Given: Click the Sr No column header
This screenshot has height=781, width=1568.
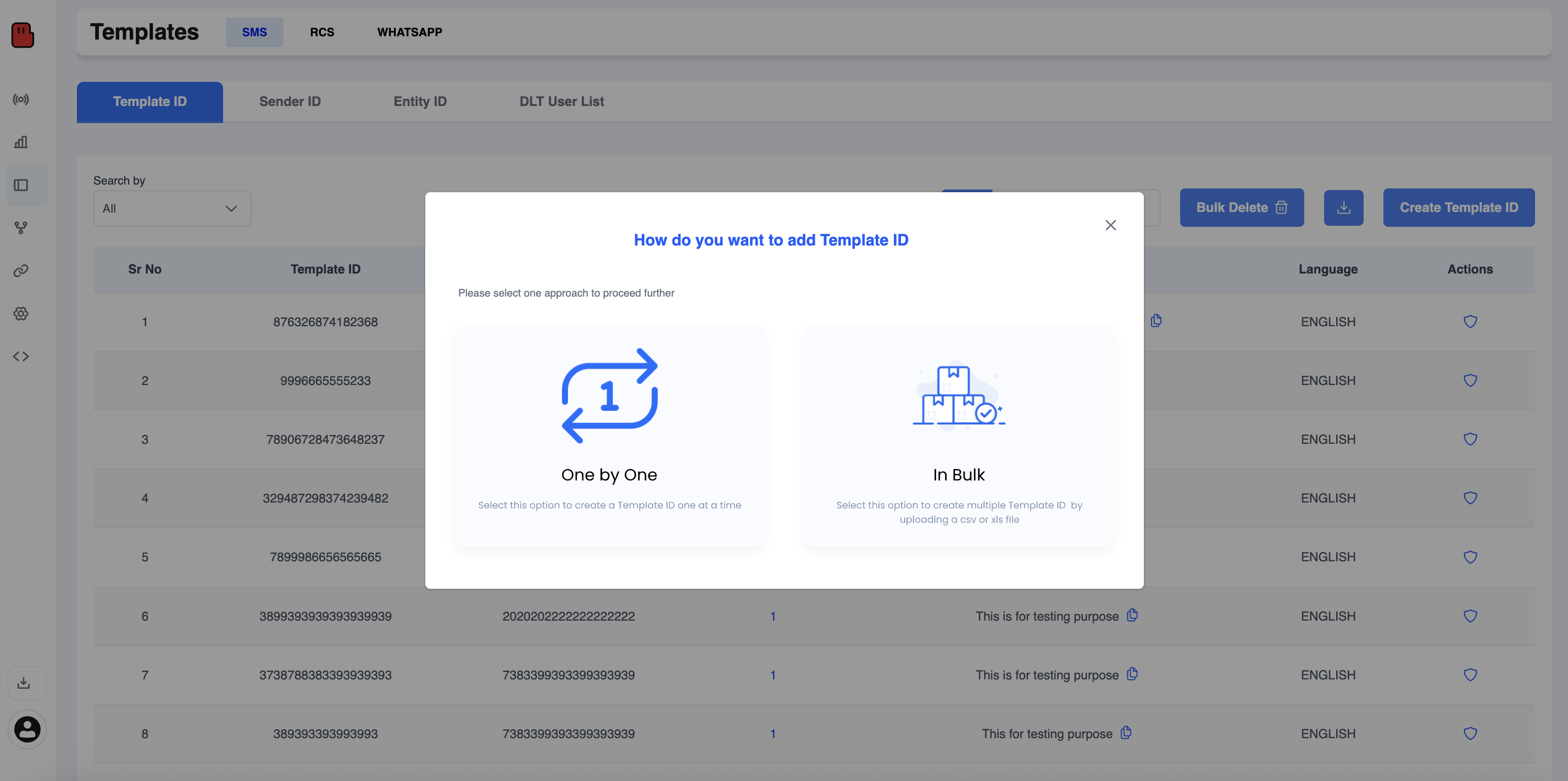Looking at the screenshot, I should (x=144, y=269).
